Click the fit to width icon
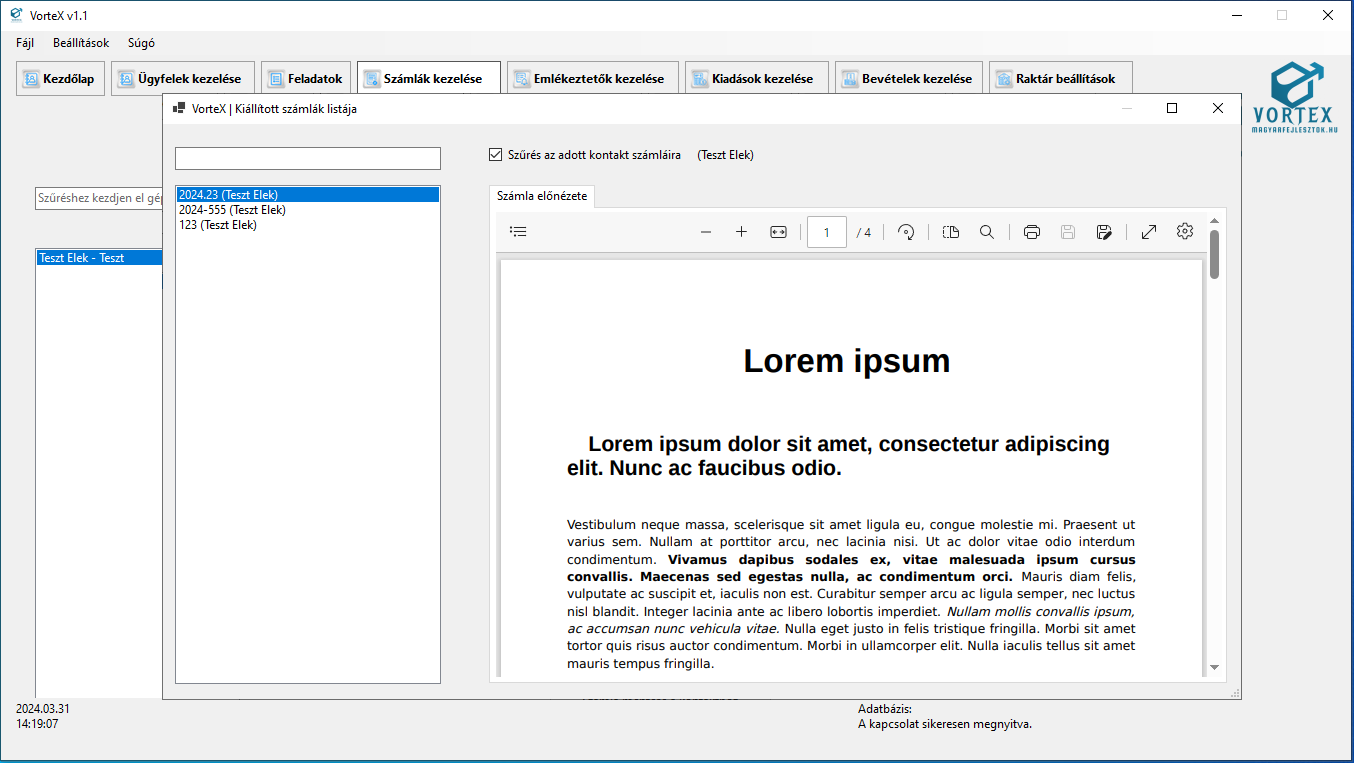 coord(778,232)
